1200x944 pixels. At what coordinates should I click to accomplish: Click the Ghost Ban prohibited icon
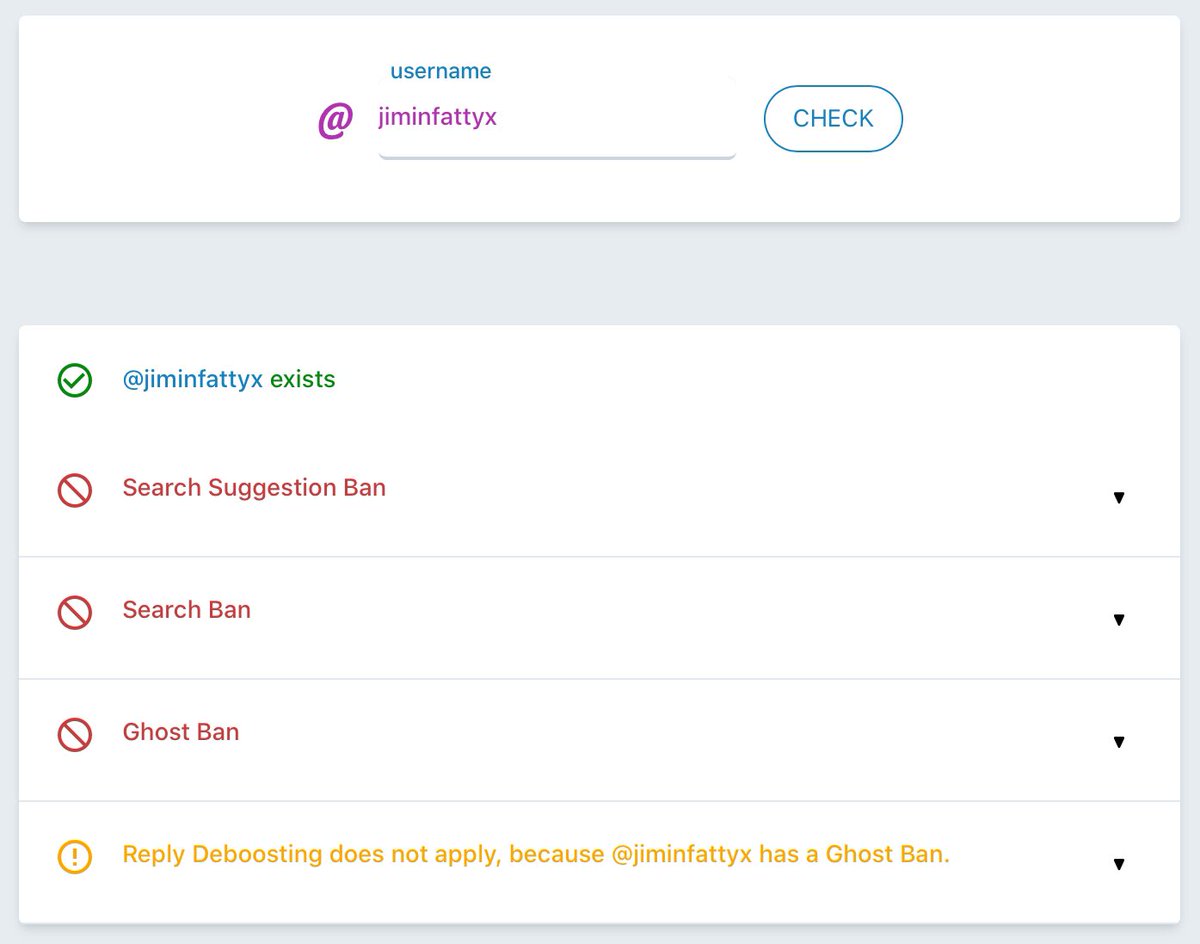pyautogui.click(x=75, y=734)
